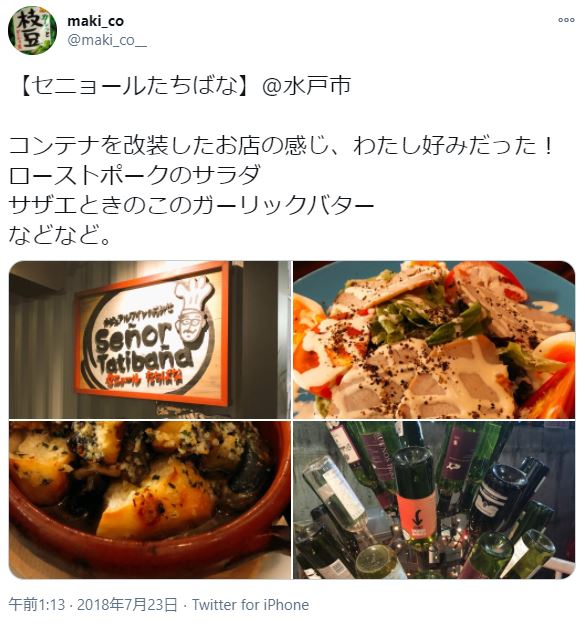585x628 pixels.
Task: Open the three-dot more options menu
Action: [566, 20]
